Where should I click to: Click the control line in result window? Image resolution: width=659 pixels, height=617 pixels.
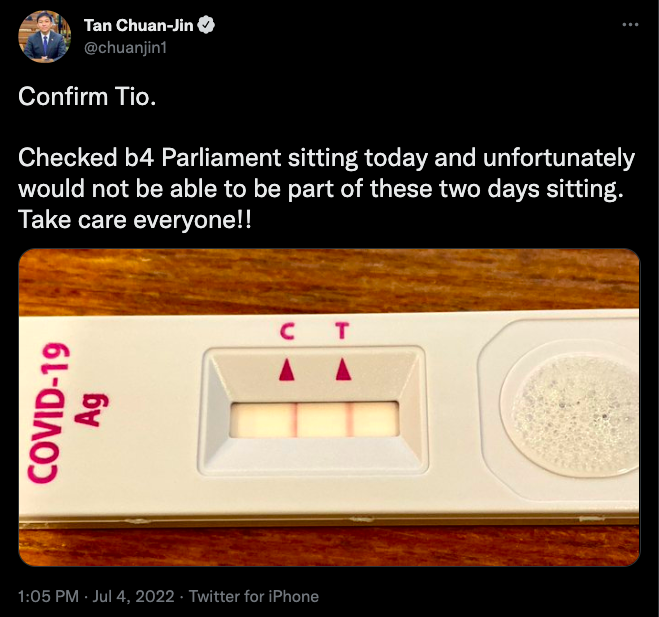point(295,419)
